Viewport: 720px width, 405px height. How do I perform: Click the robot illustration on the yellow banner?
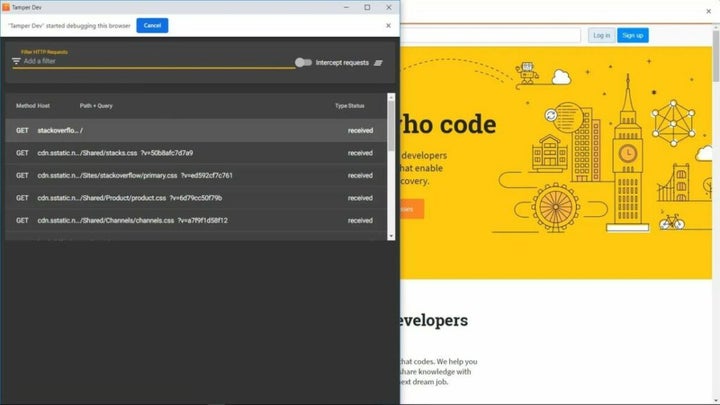(527, 71)
